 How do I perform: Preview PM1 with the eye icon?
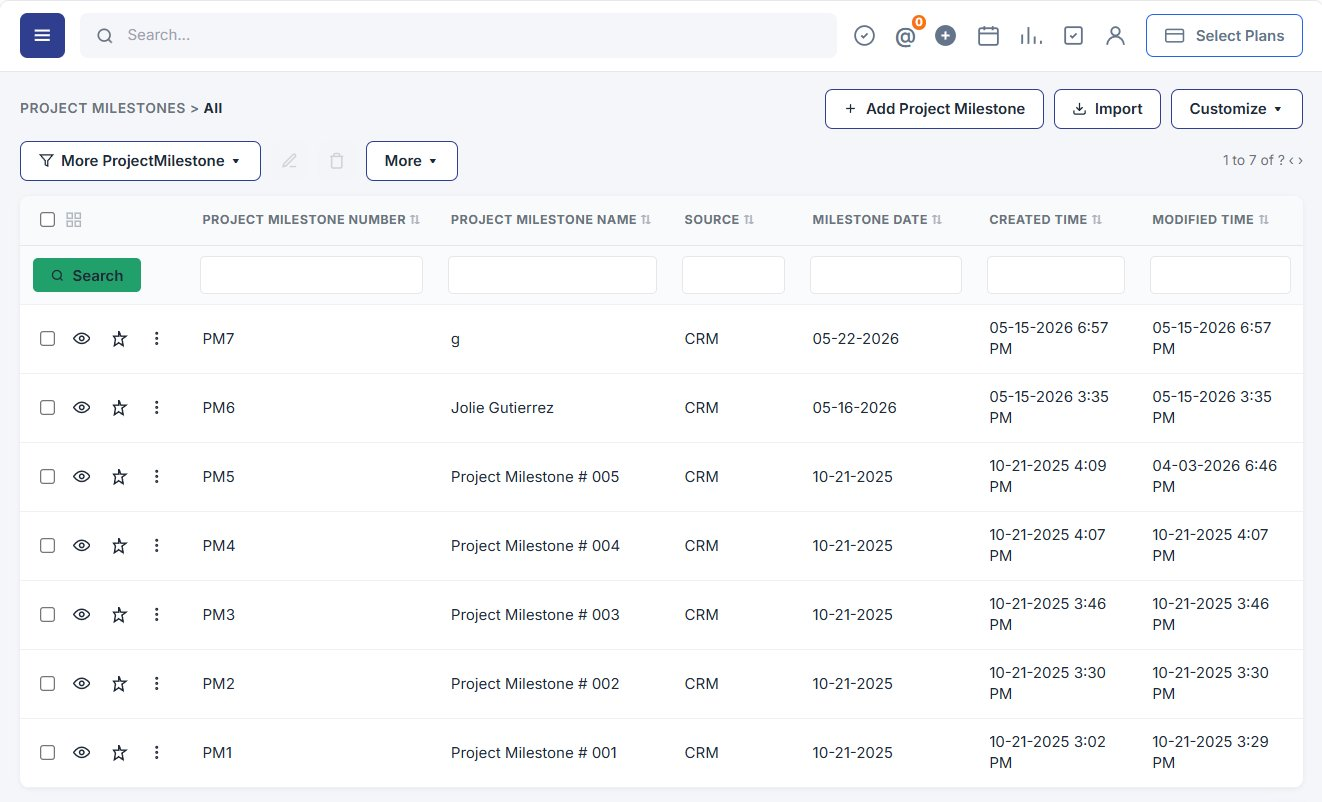tap(82, 753)
